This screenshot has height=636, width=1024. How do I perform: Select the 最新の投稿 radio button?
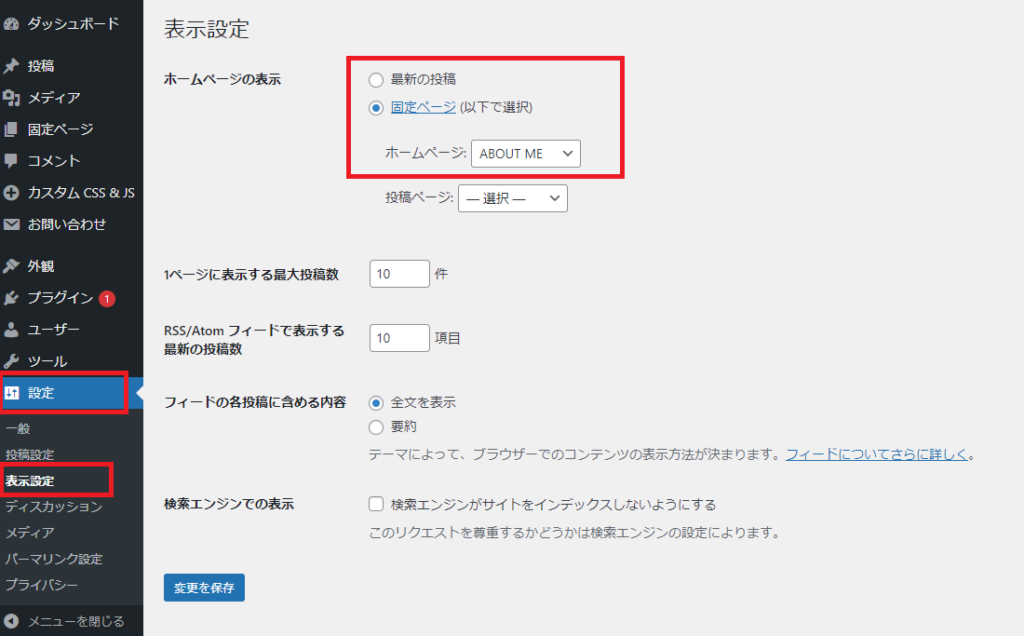[376, 79]
